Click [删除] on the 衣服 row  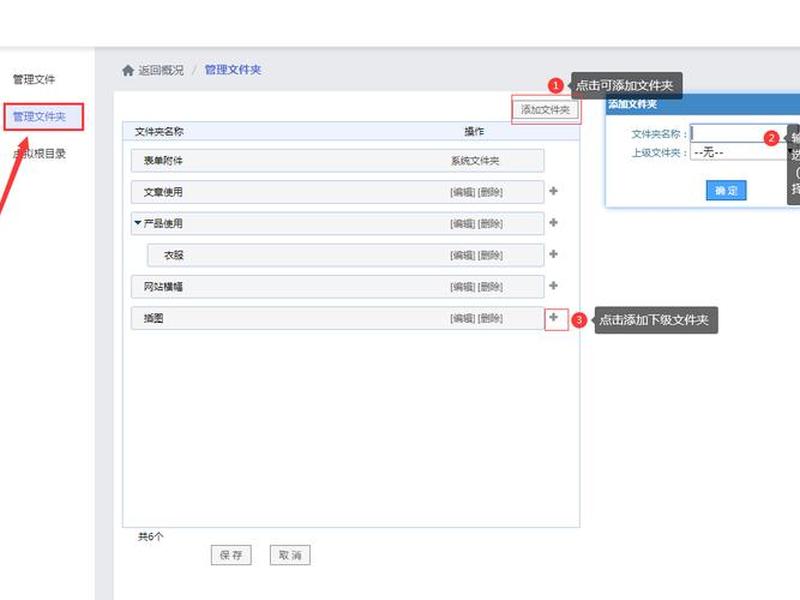tap(490, 256)
